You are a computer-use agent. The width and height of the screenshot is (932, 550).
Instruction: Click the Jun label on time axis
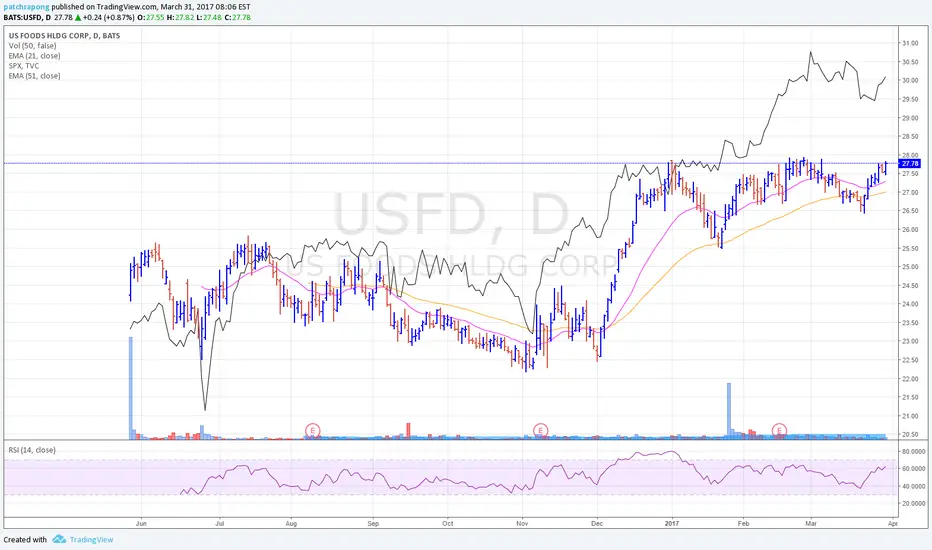(x=141, y=524)
